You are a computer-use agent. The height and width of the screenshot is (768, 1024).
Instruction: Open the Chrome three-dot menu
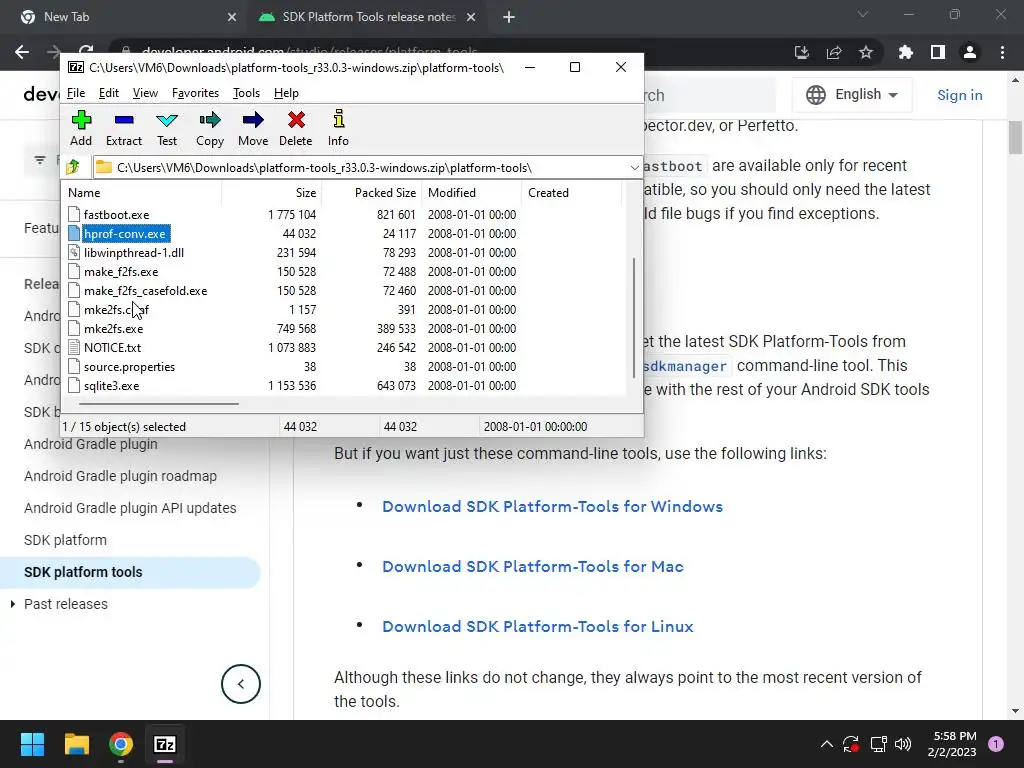pos(1002,52)
